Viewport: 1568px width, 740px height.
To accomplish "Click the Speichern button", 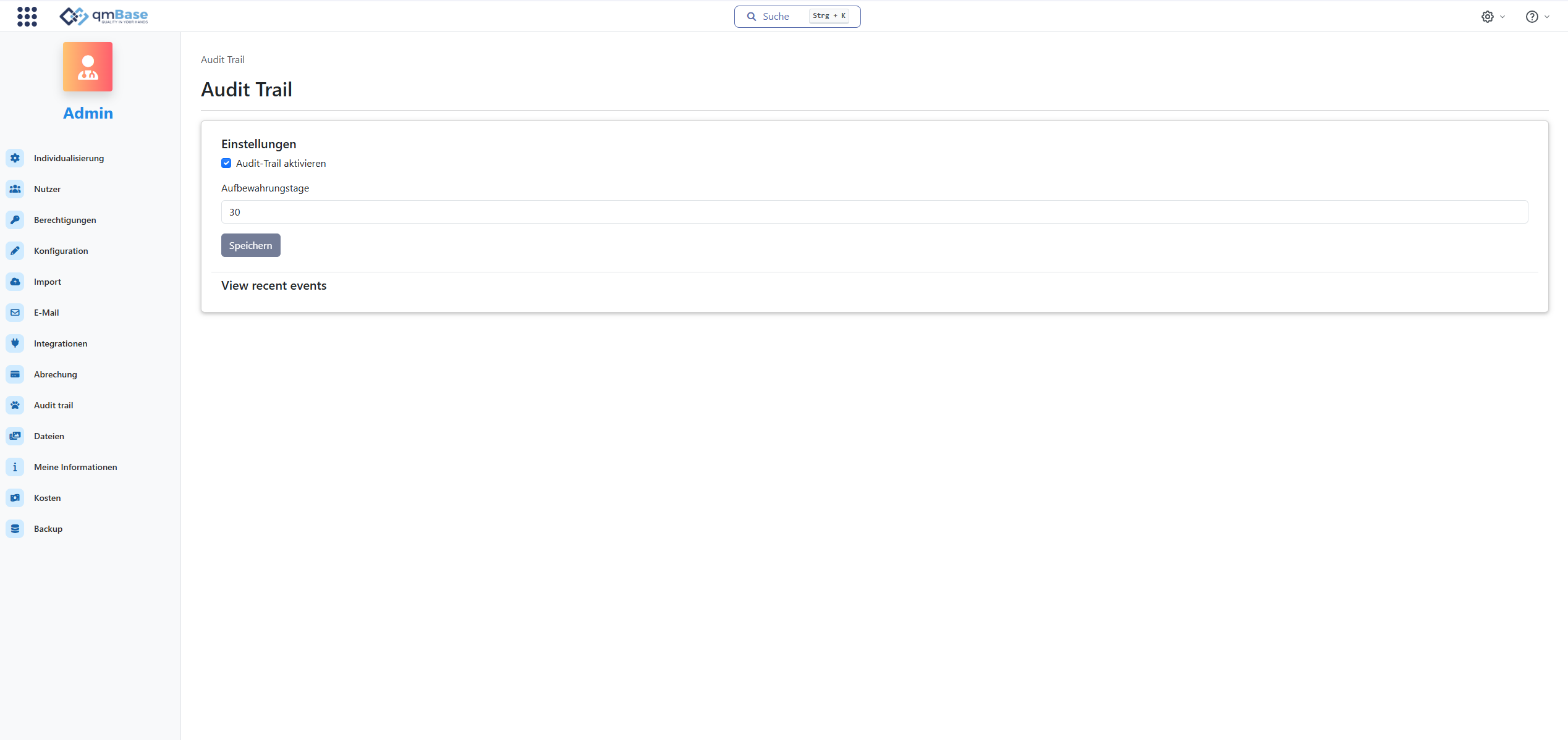I will 251,245.
